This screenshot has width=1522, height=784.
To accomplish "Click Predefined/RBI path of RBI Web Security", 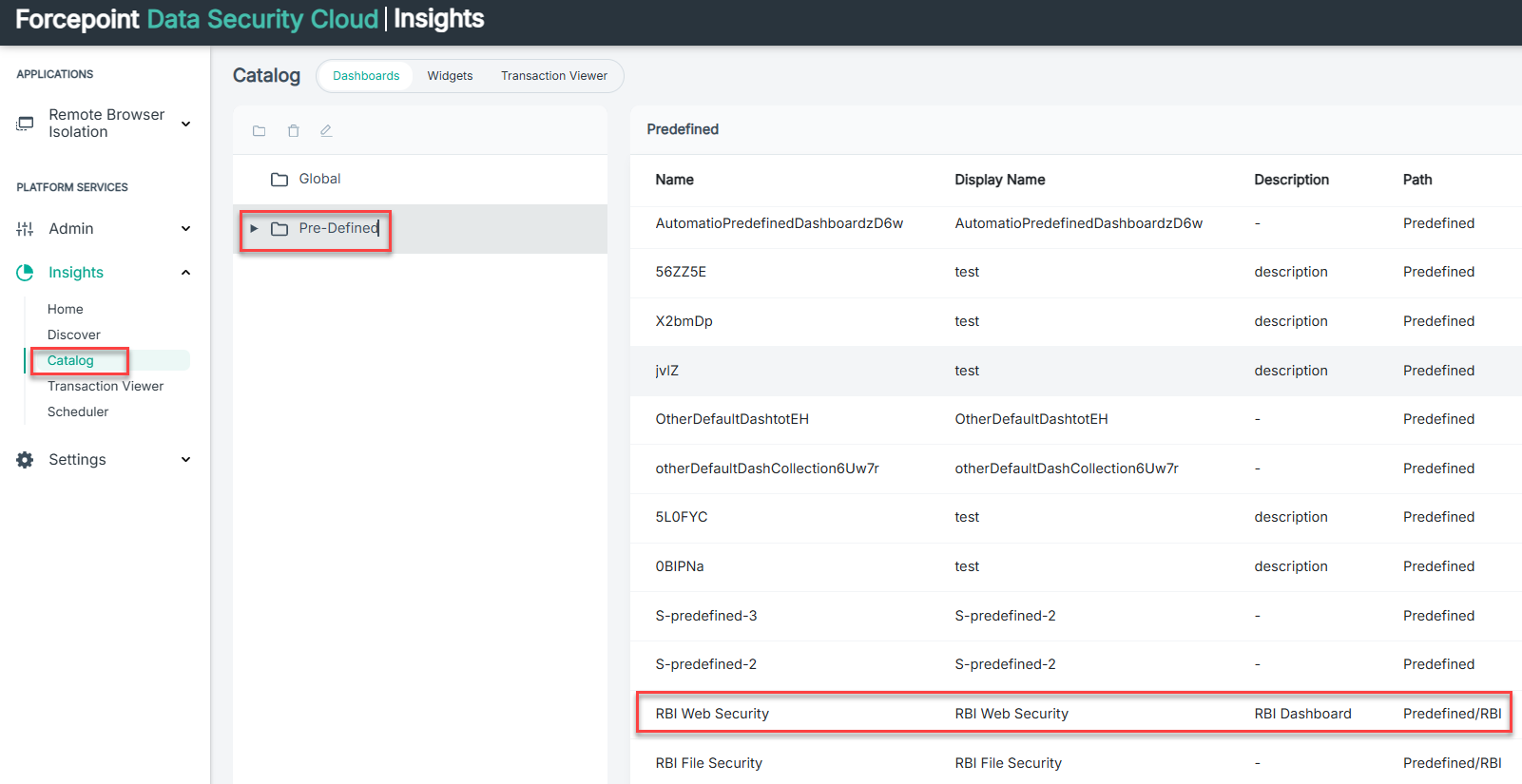I will coord(1453,714).
